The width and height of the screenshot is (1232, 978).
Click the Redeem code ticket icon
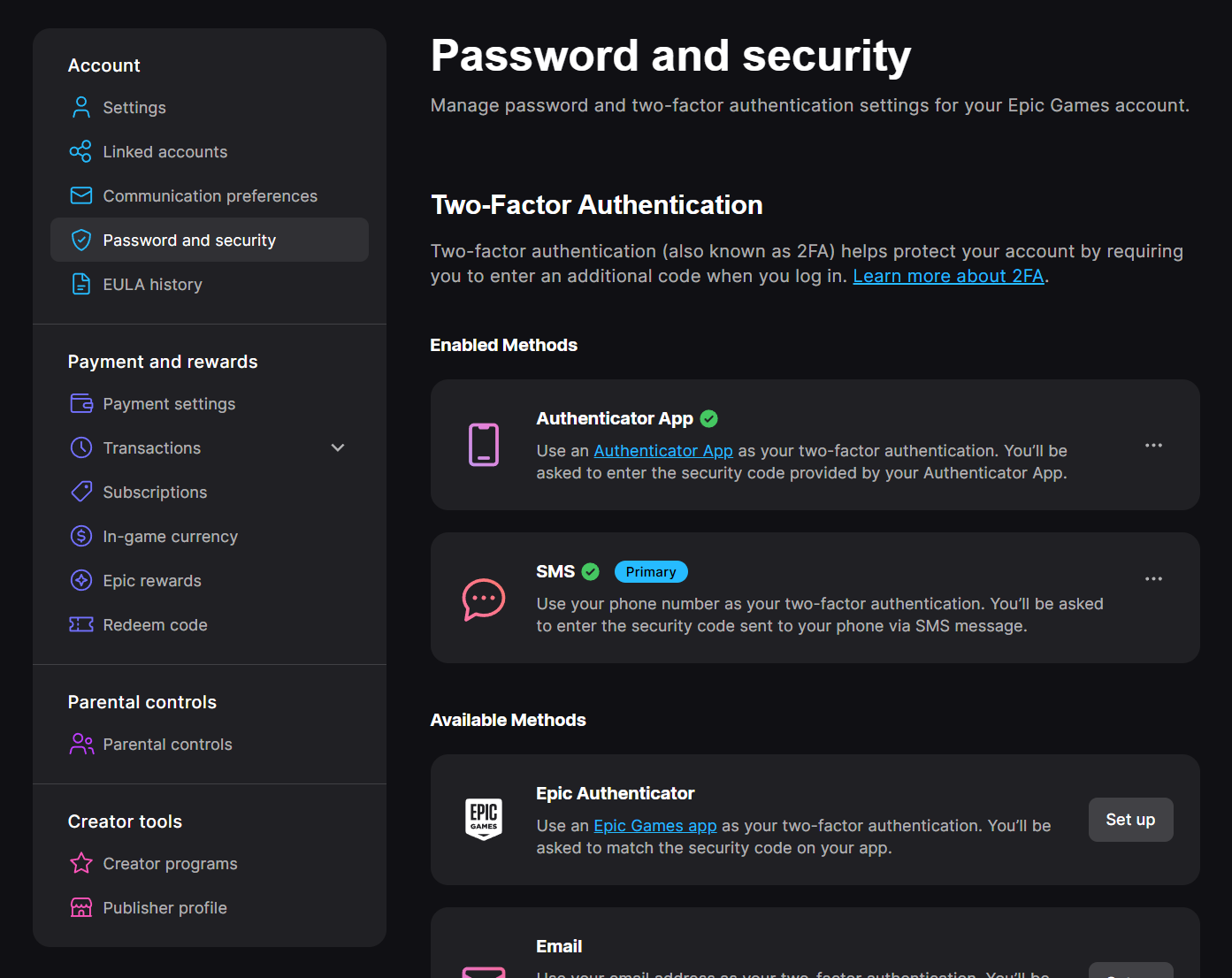pyautogui.click(x=81, y=625)
